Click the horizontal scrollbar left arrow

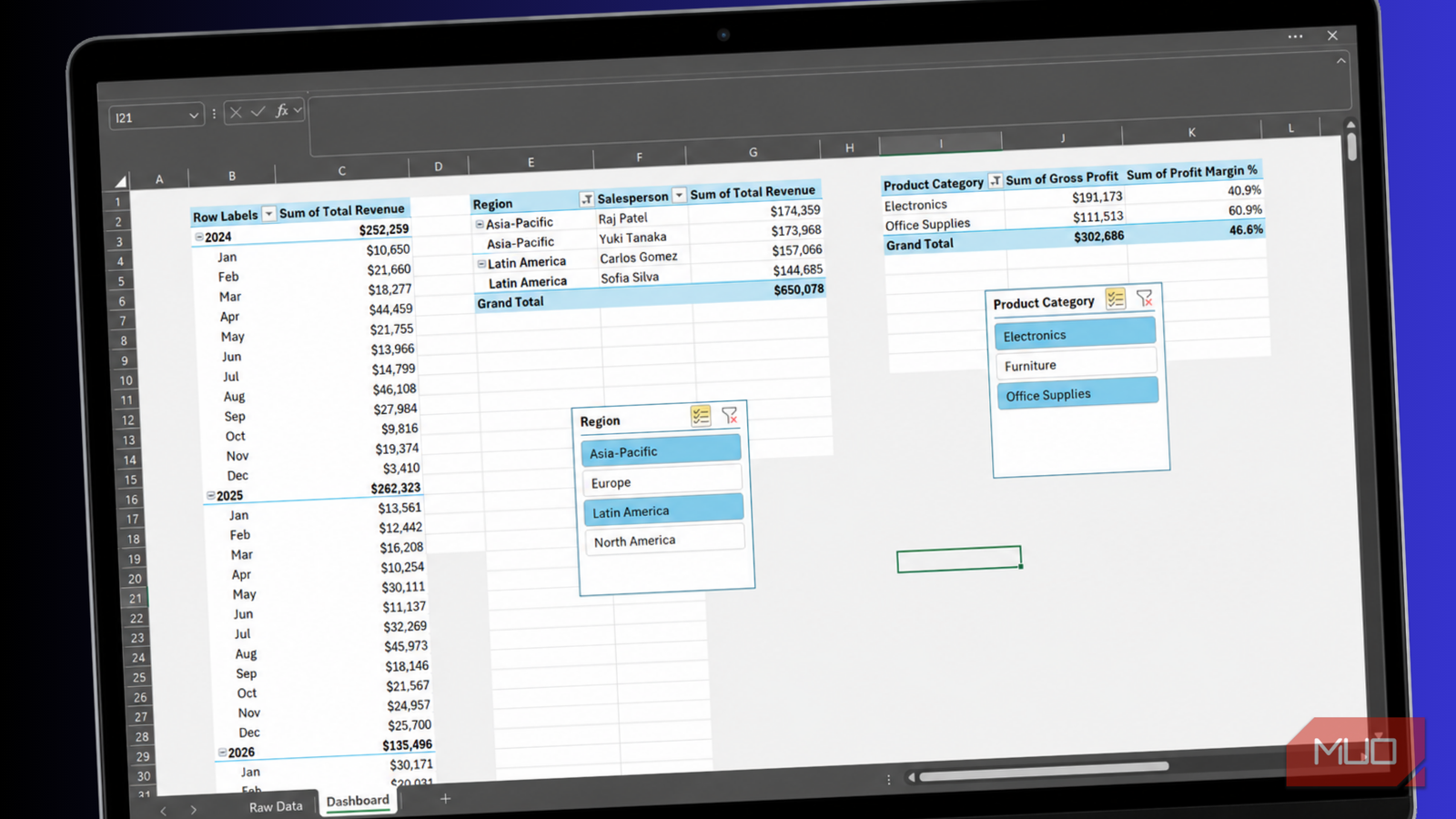[911, 777]
